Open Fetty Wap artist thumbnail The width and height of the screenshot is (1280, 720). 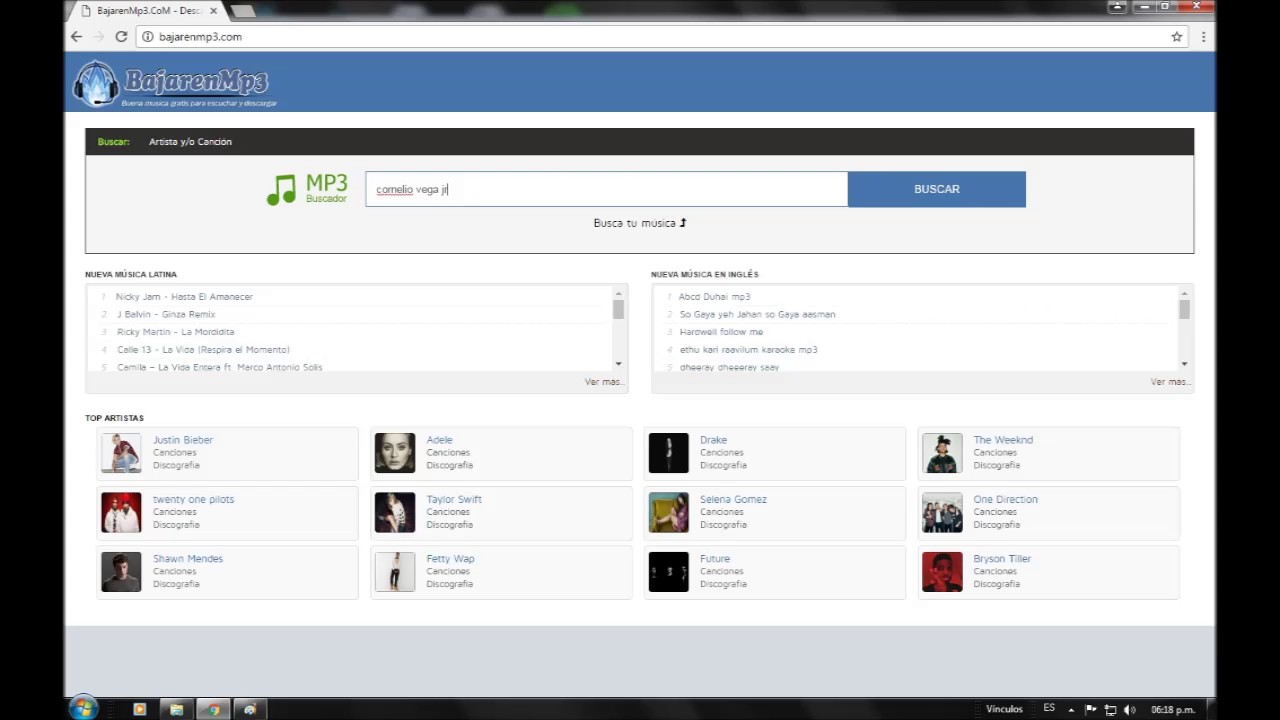[394, 572]
